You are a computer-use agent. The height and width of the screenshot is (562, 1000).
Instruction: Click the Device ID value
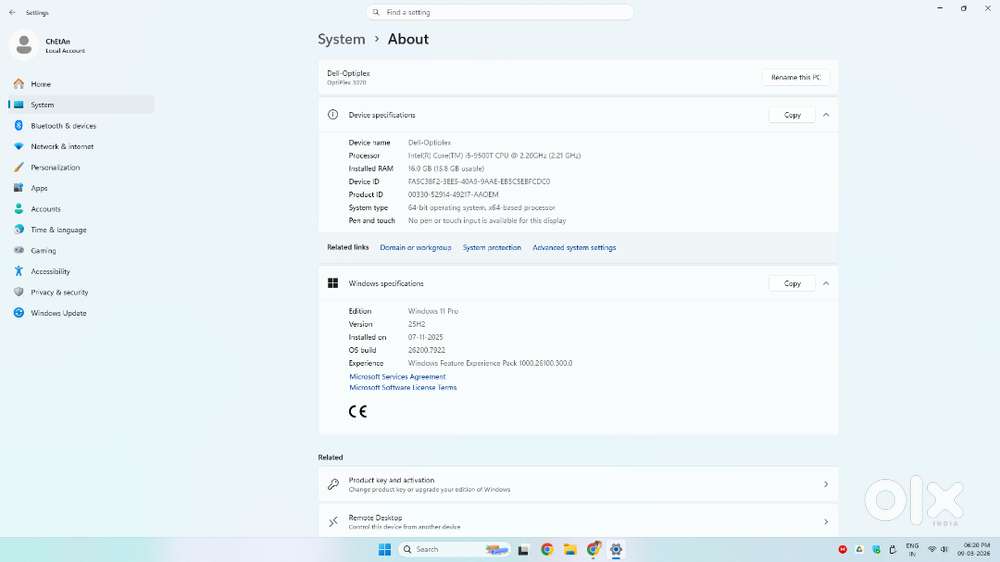point(479,182)
